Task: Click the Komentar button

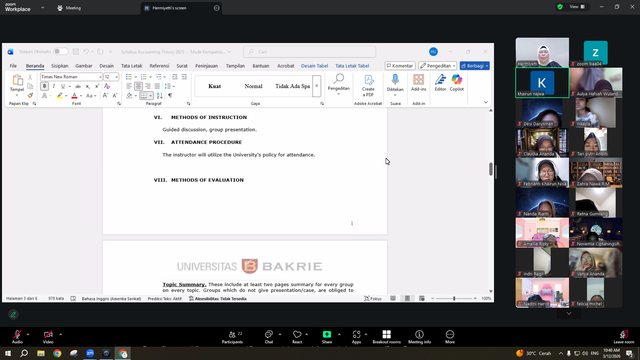Action: (400, 66)
